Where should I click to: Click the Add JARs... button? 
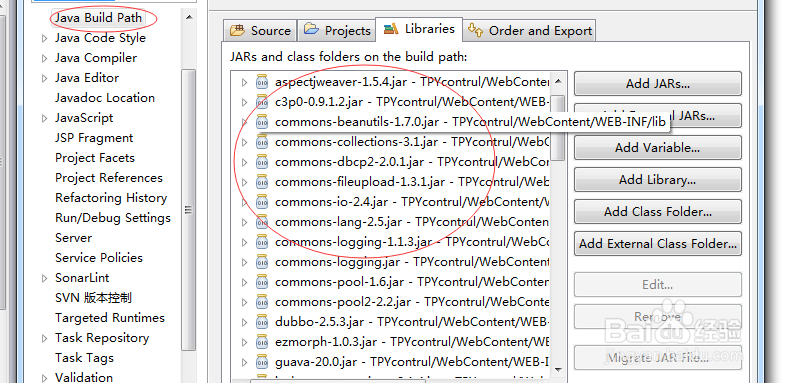(658, 83)
